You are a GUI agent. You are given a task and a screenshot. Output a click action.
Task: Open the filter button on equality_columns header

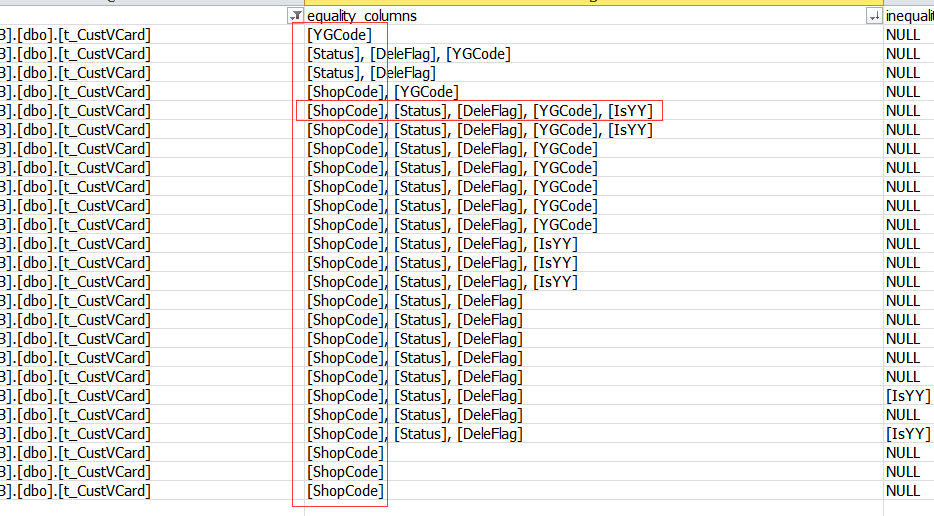296,16
